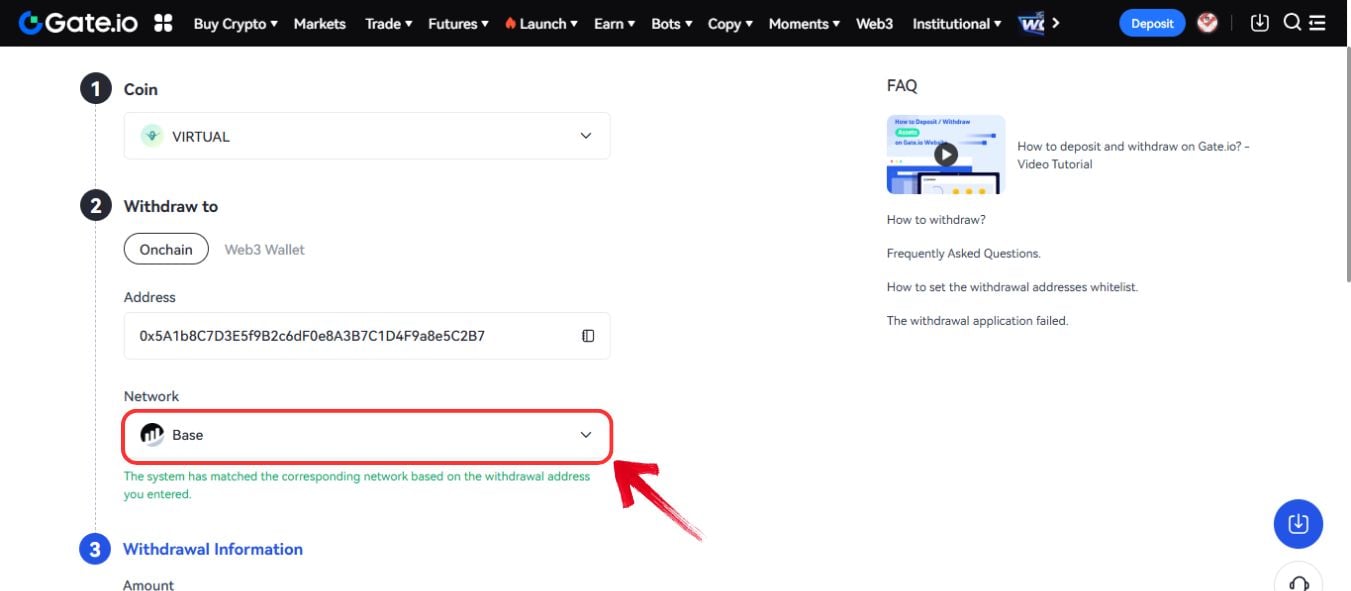Screen dimensions: 1351x591
Task: Open the VIRTUAL coin dropdown
Action: 367,136
